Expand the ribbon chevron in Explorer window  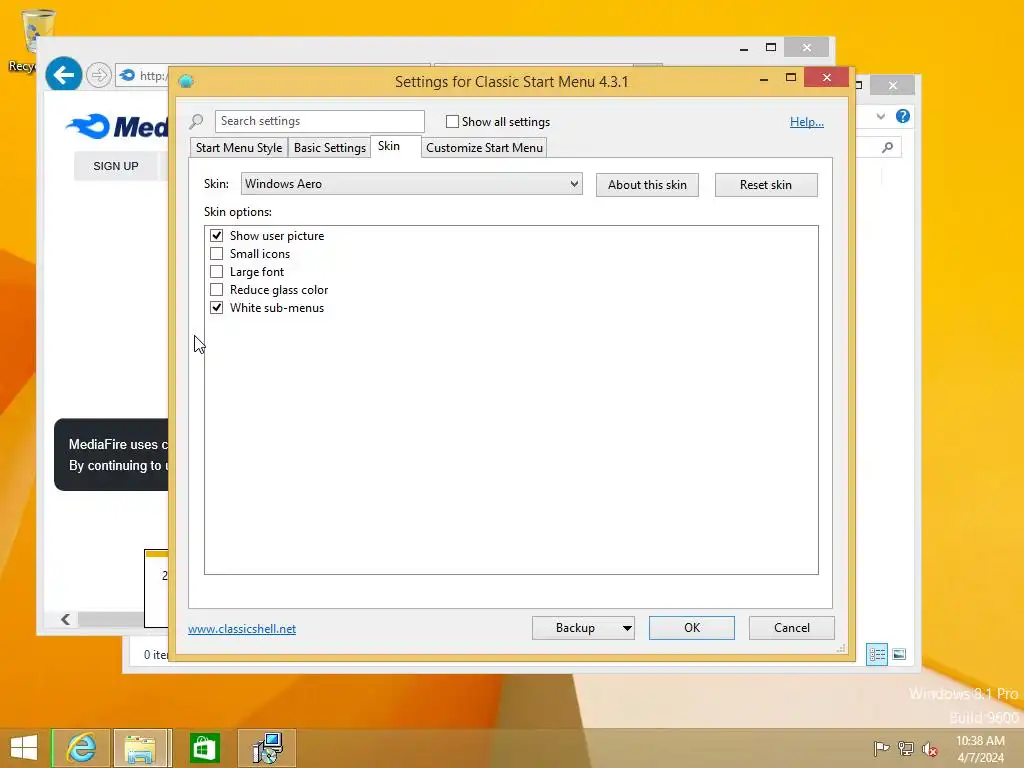pos(880,116)
